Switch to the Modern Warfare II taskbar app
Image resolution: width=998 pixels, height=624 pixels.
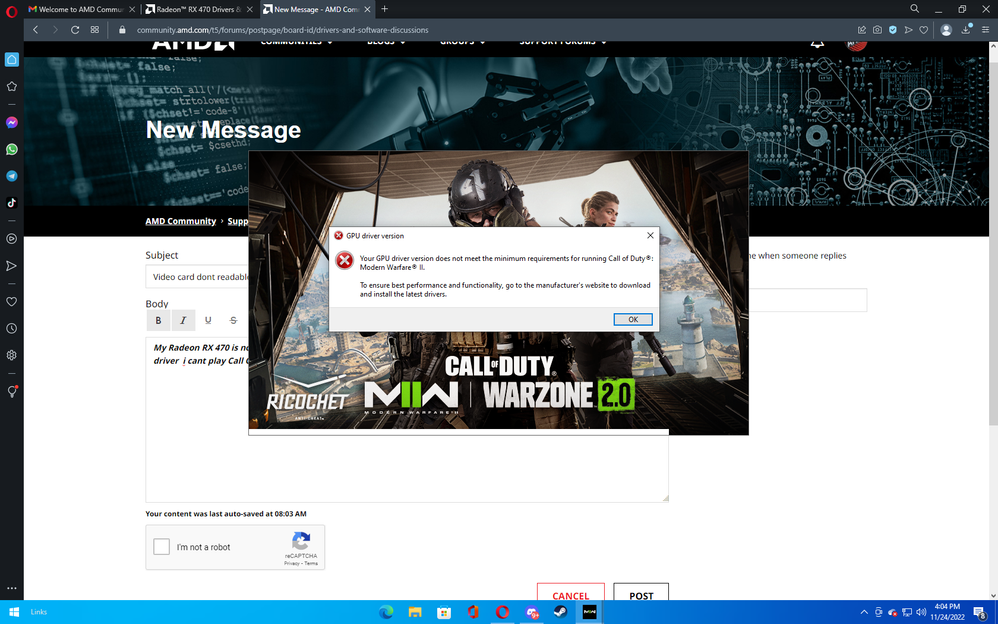click(589, 612)
